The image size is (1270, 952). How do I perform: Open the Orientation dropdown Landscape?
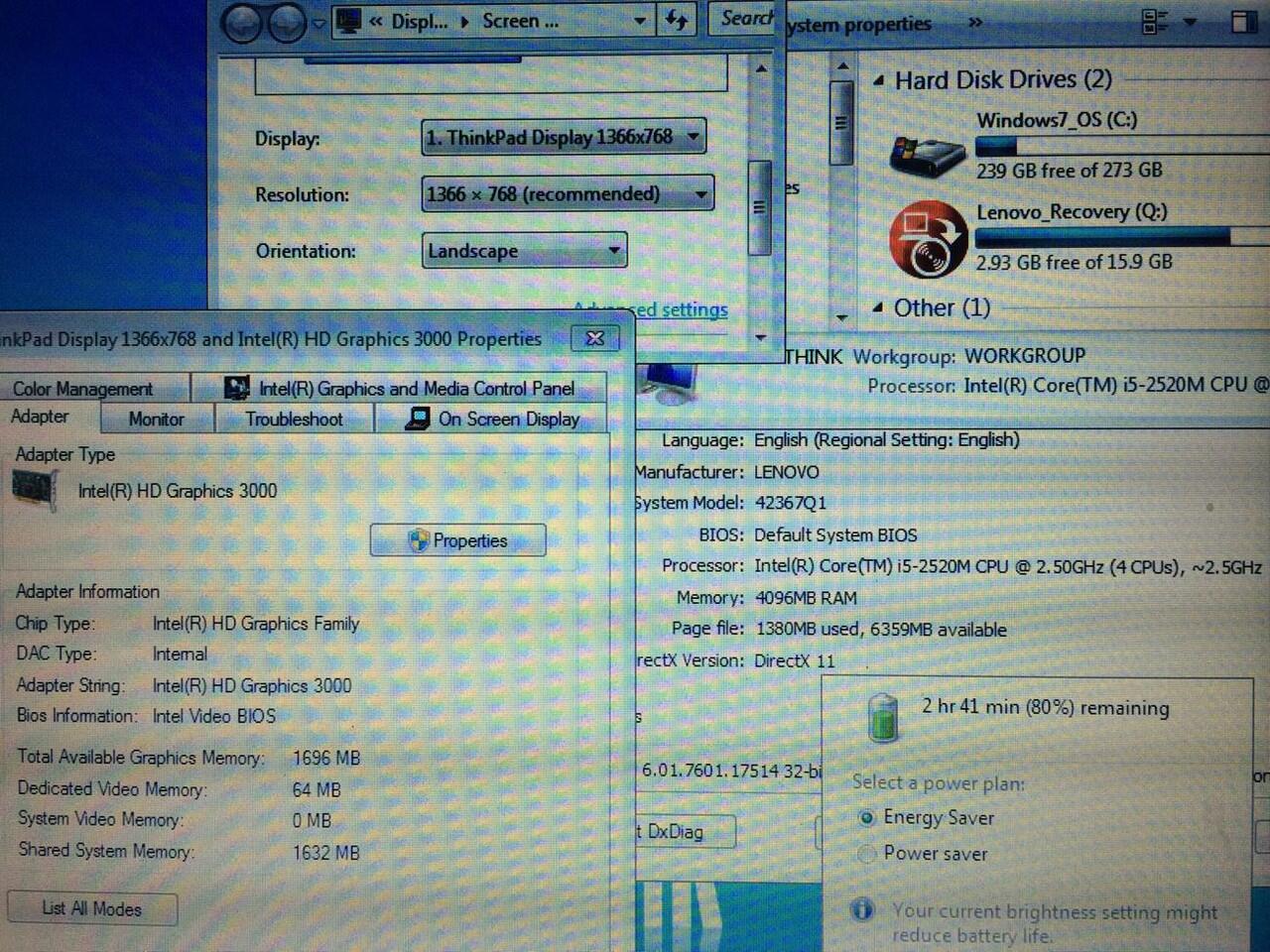(x=524, y=251)
